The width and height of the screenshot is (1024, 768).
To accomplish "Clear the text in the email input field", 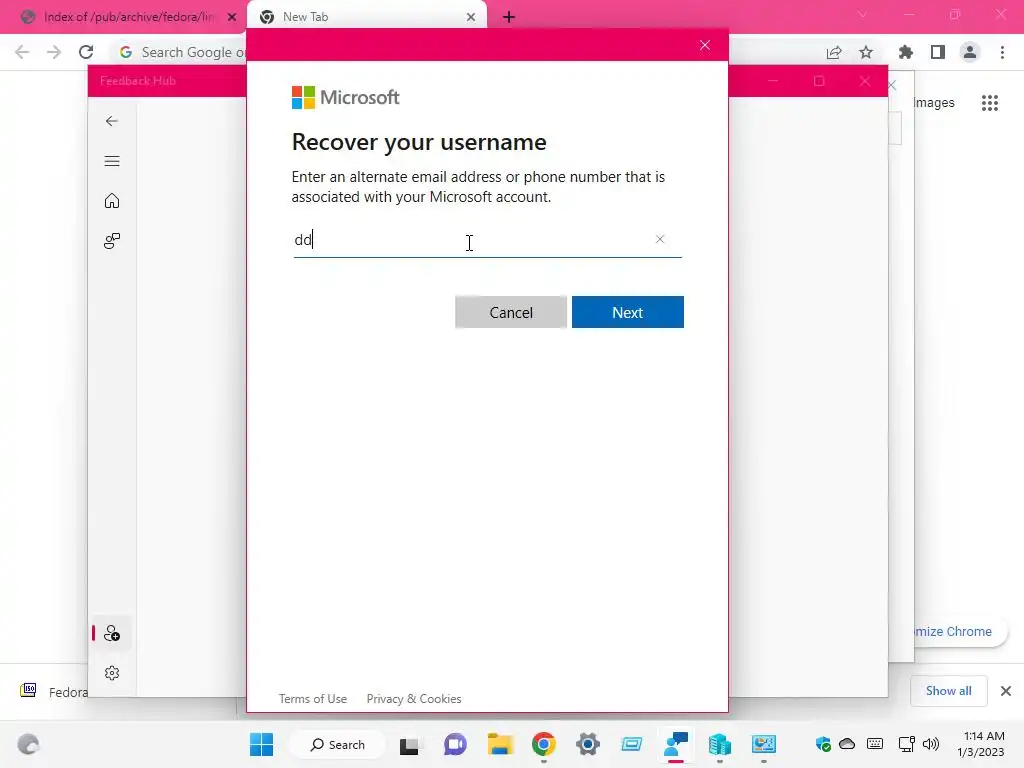I will pyautogui.click(x=660, y=239).
